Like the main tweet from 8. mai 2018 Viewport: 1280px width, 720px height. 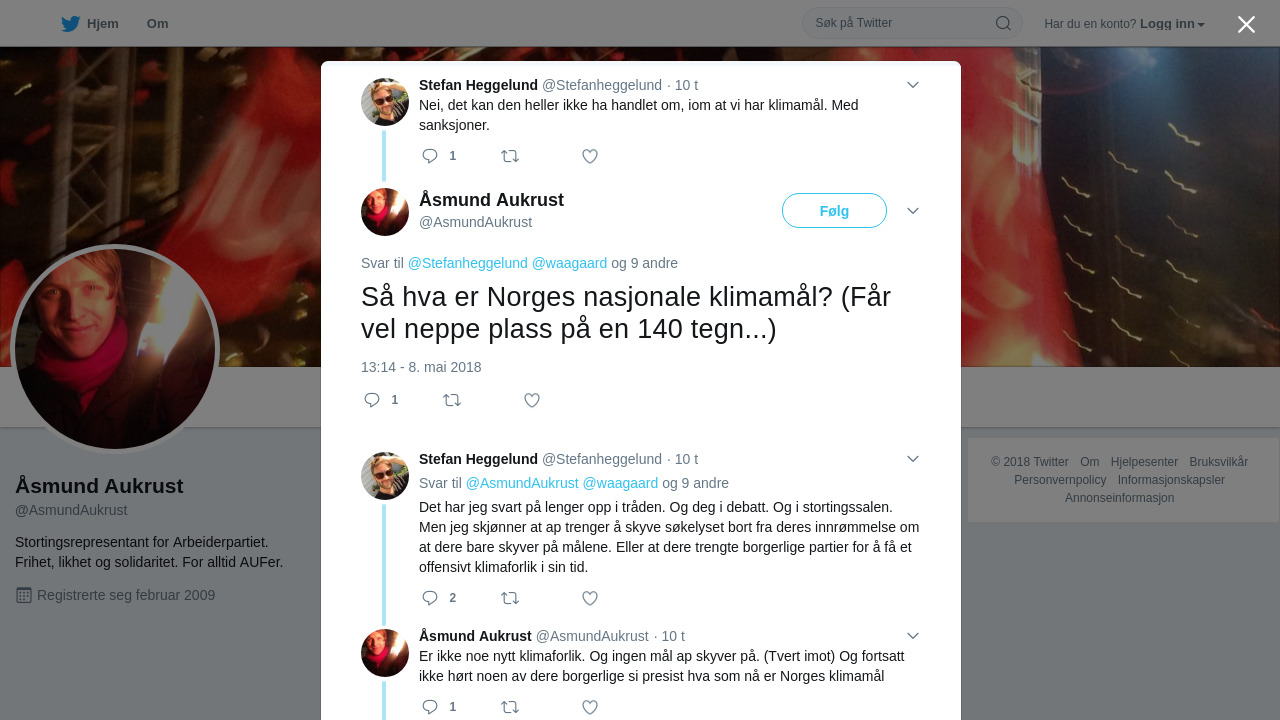coord(532,400)
